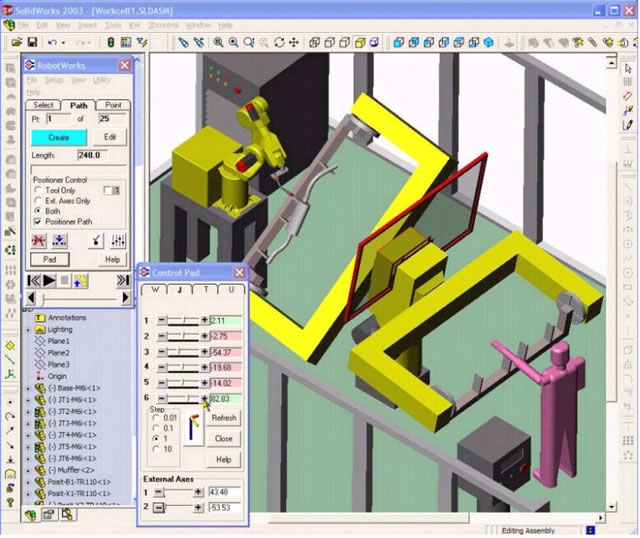The width and height of the screenshot is (640, 538).
Task: Click the cyan Create button
Action: (59, 138)
